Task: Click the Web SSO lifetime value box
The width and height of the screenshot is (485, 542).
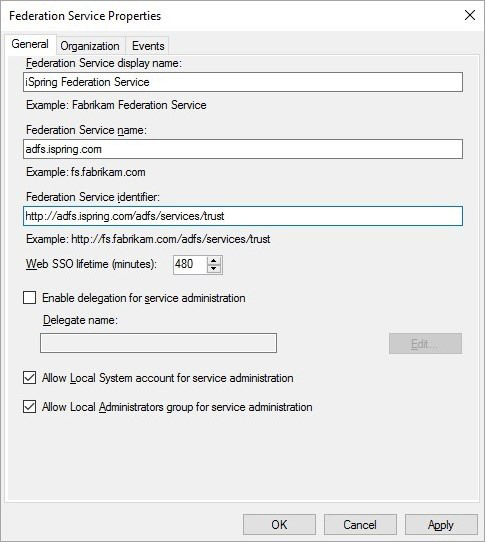Action: (x=190, y=265)
